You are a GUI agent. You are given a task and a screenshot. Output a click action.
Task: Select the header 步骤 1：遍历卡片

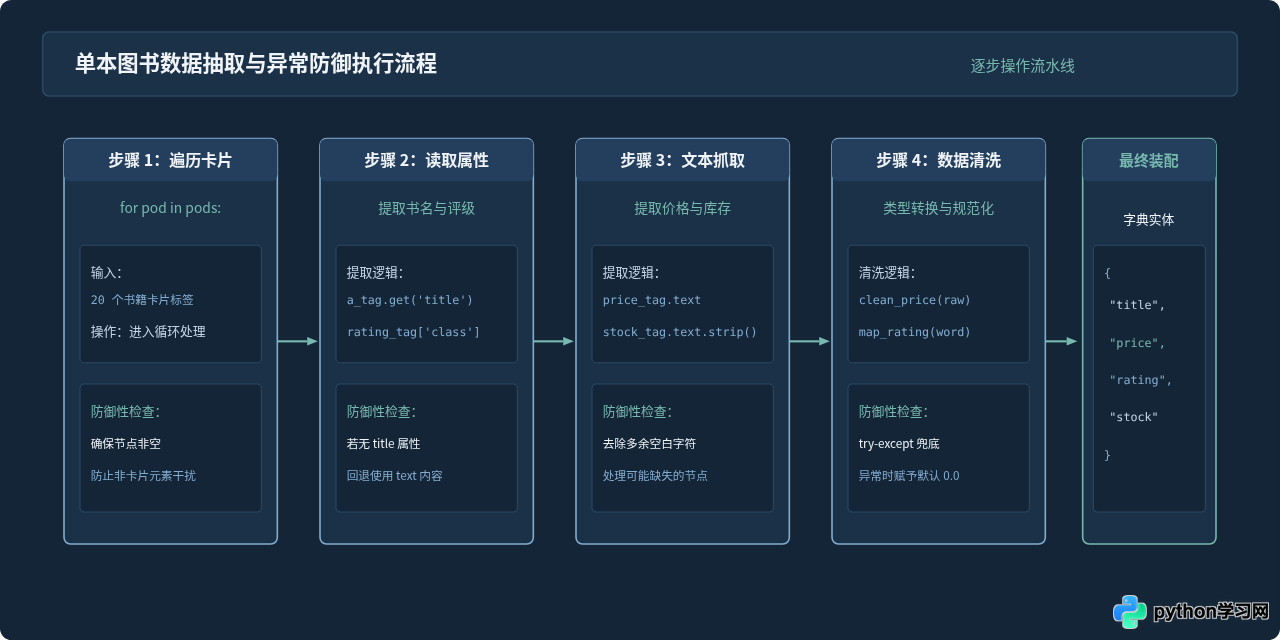click(x=170, y=160)
